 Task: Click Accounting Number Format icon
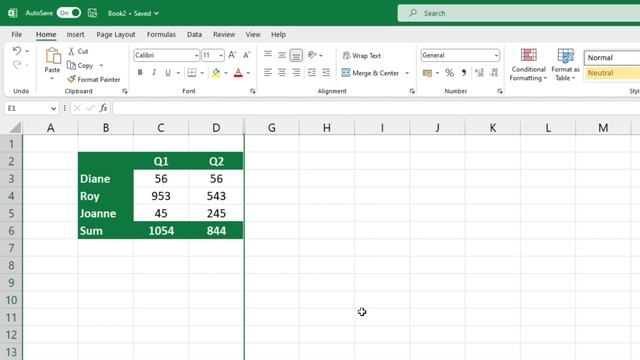click(427, 73)
